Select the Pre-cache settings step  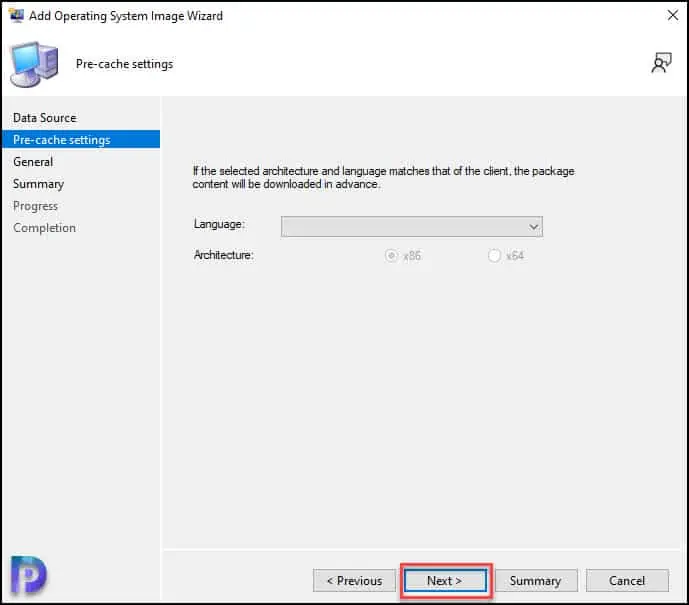81,139
